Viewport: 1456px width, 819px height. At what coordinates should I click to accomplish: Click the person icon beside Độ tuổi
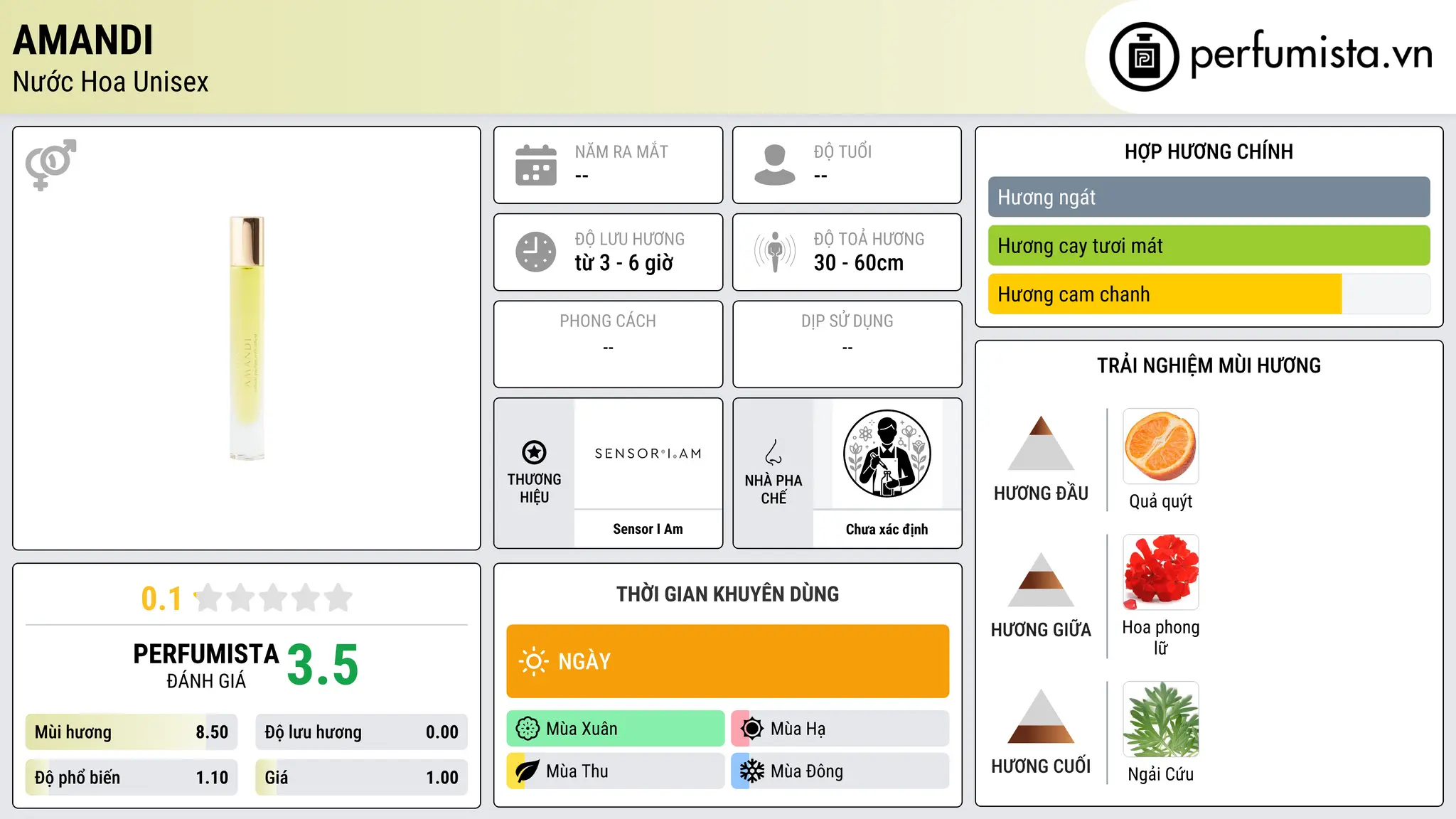[x=775, y=165]
